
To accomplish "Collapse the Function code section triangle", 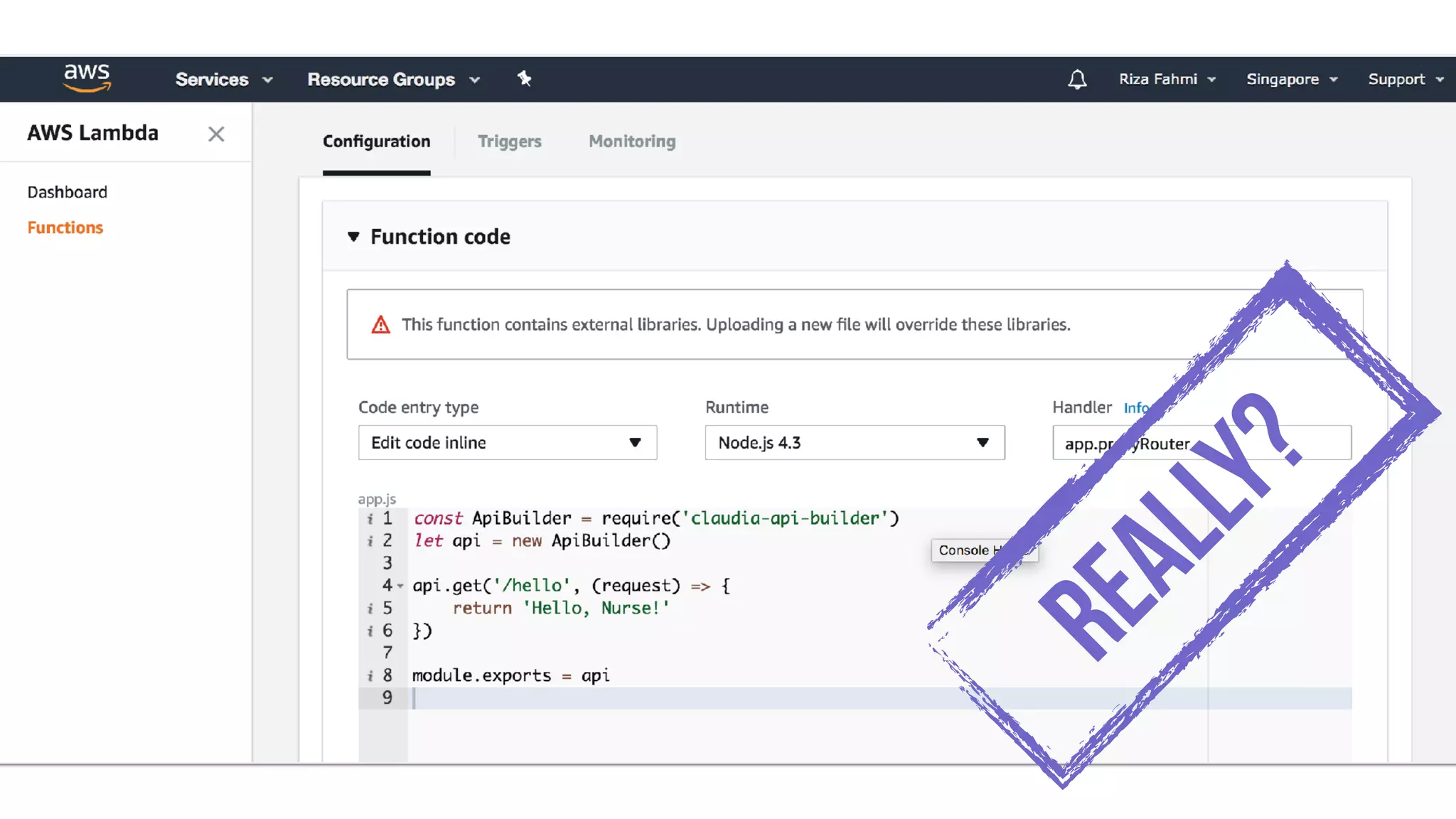I will 353,236.
